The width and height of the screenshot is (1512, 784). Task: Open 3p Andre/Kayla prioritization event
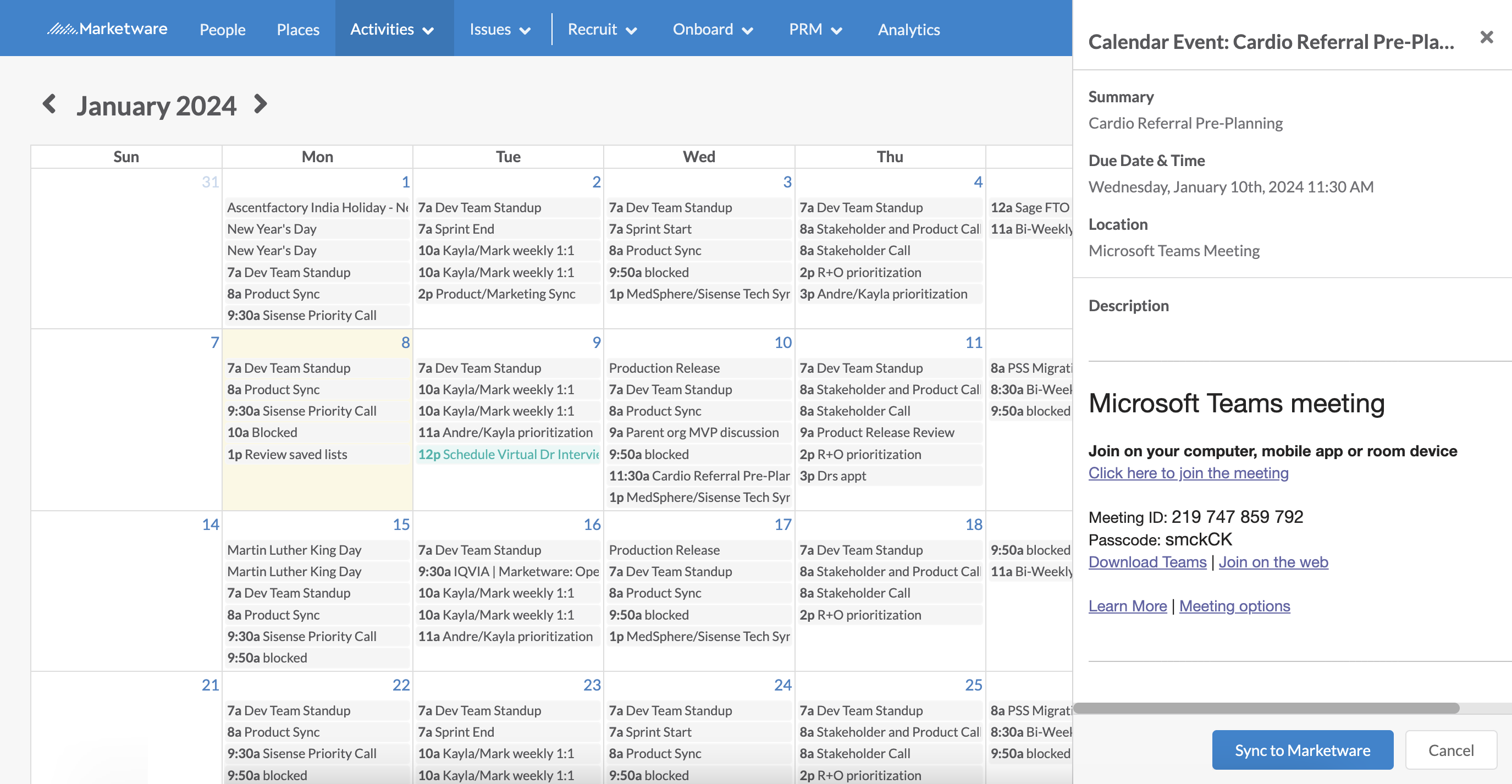click(x=889, y=294)
